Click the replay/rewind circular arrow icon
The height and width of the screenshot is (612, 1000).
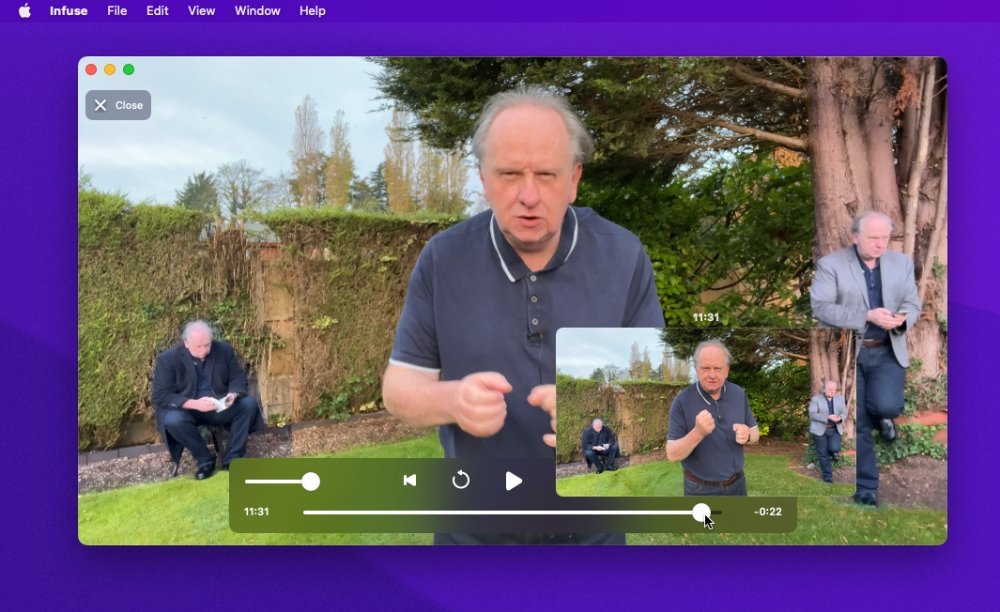coord(460,480)
